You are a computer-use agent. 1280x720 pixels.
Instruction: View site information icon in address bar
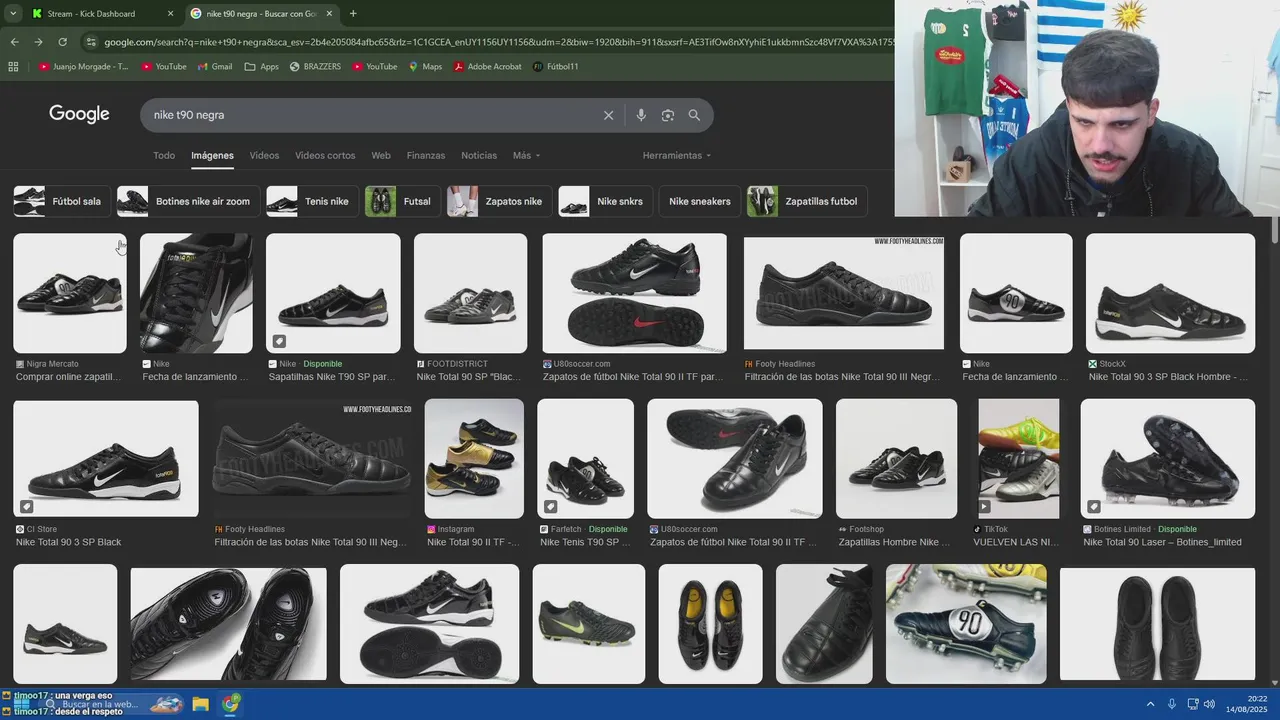[91, 42]
